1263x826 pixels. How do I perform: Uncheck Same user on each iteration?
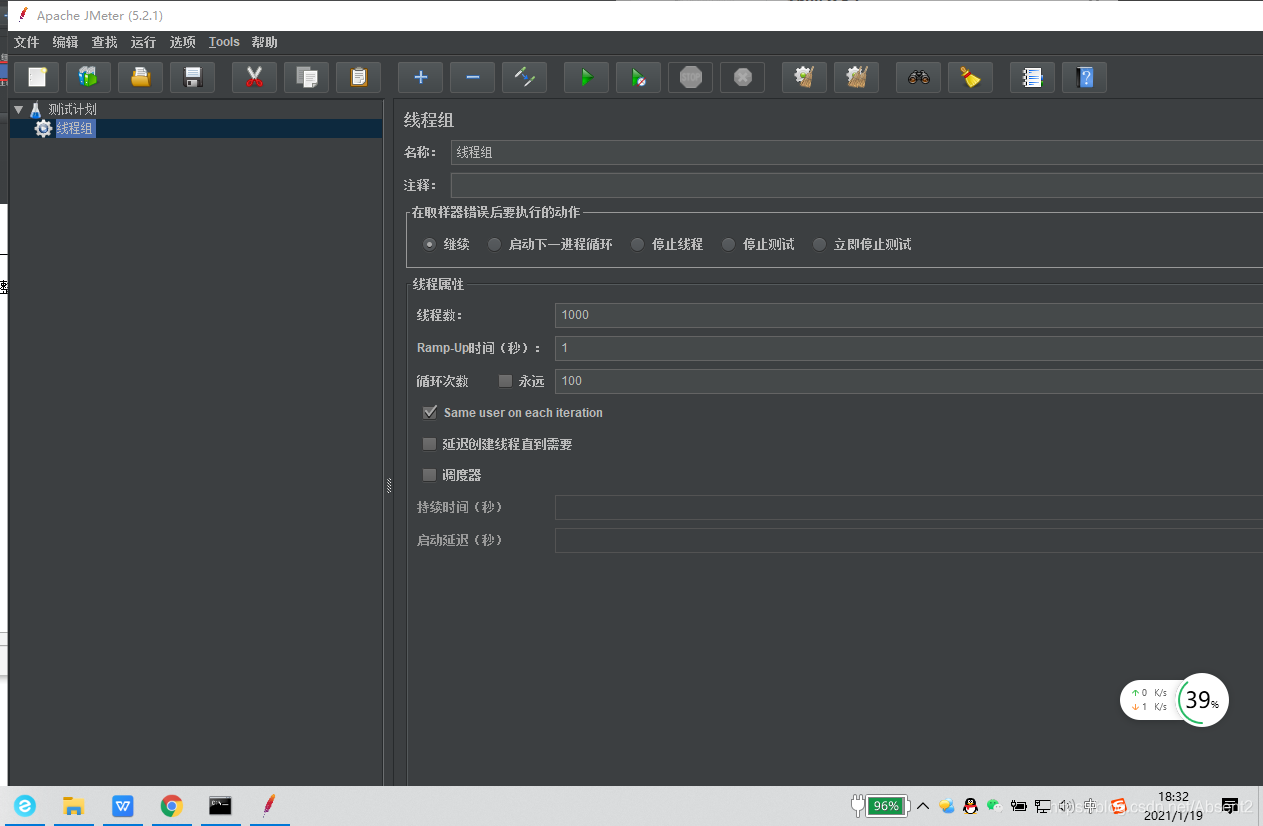(430, 412)
